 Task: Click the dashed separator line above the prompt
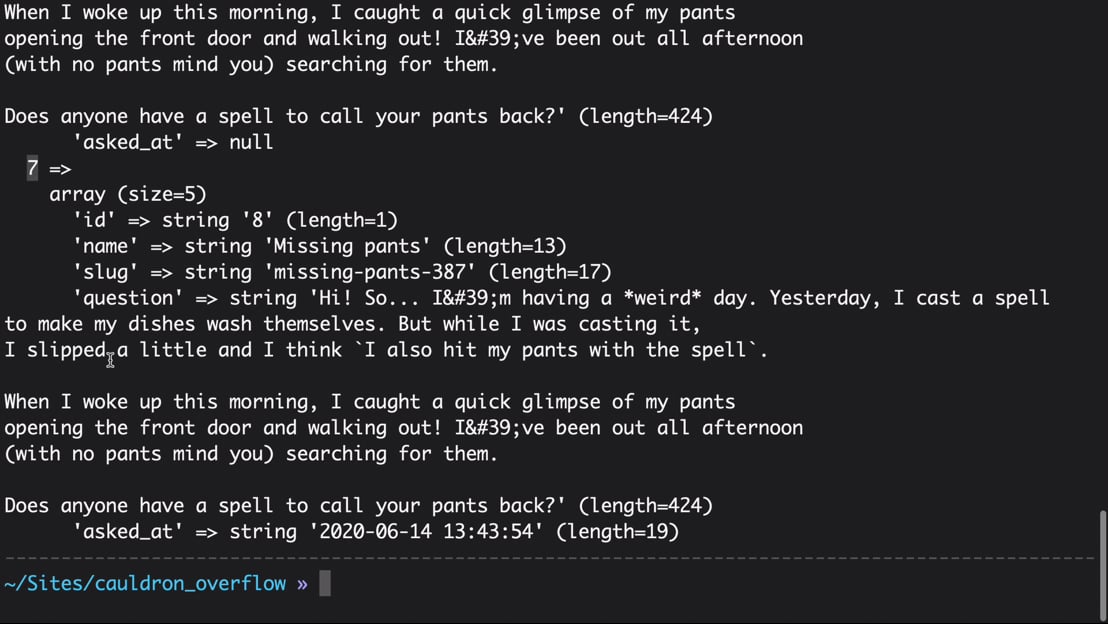(x=550, y=558)
